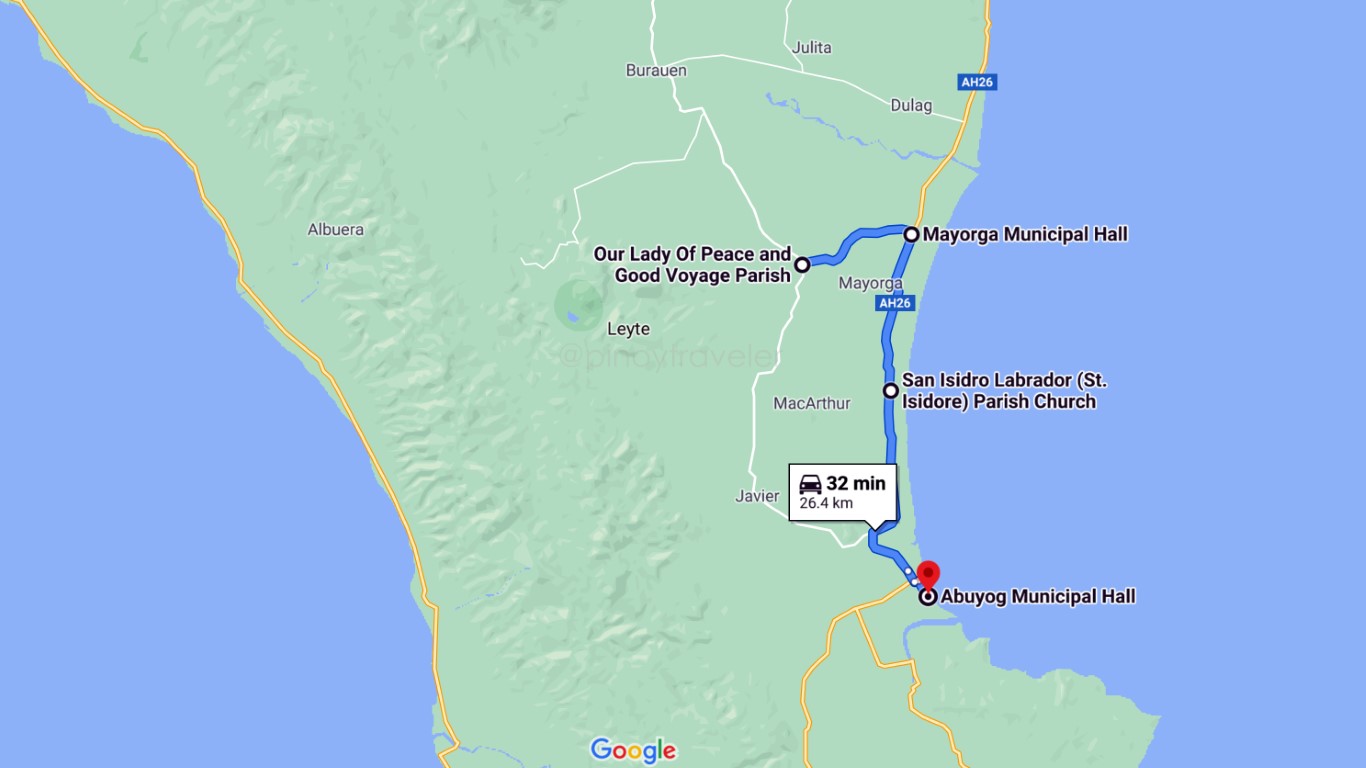
Task: Click the Julita town label
Action: tap(811, 48)
